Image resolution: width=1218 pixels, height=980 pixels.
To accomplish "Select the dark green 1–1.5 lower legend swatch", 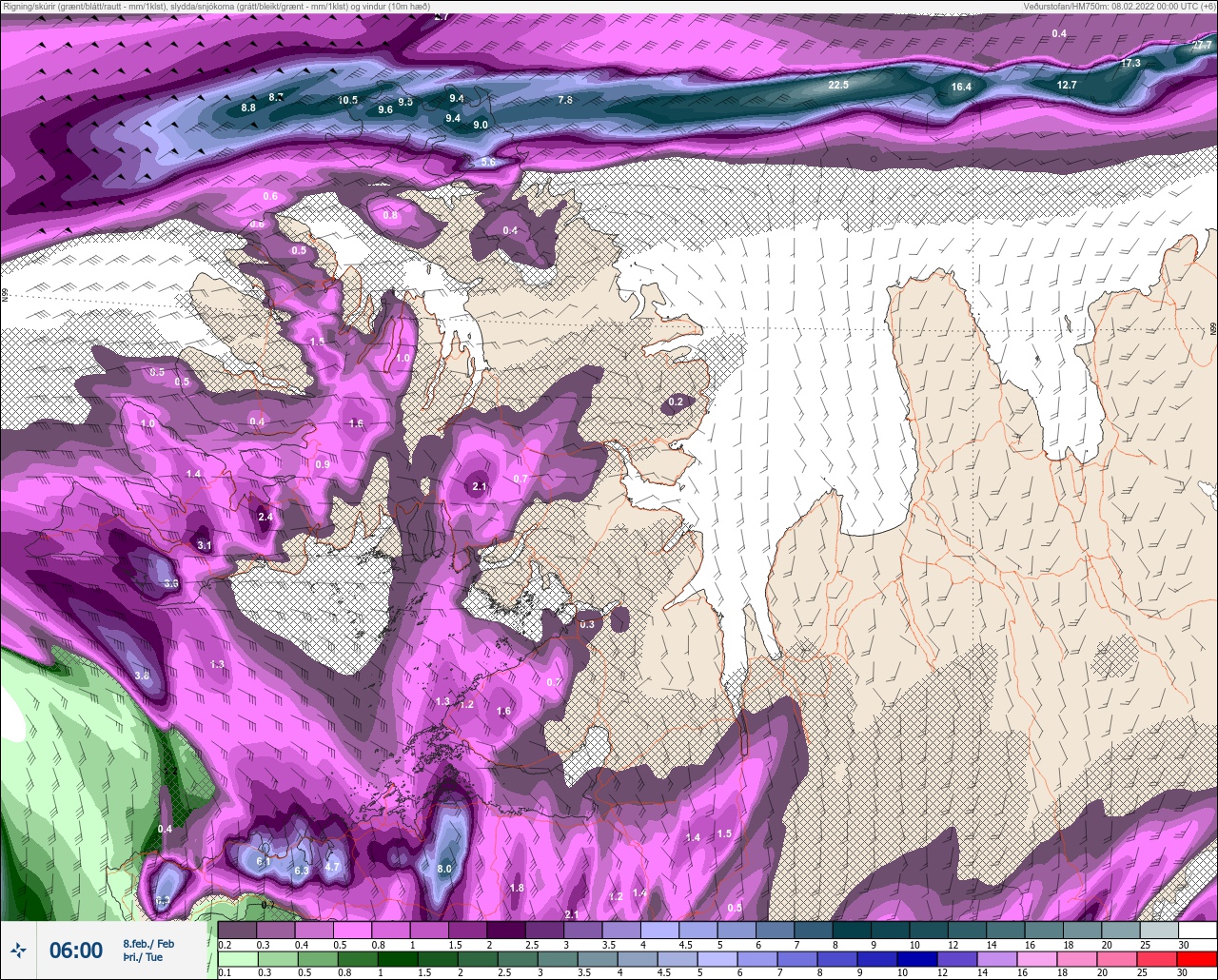I will (x=399, y=958).
